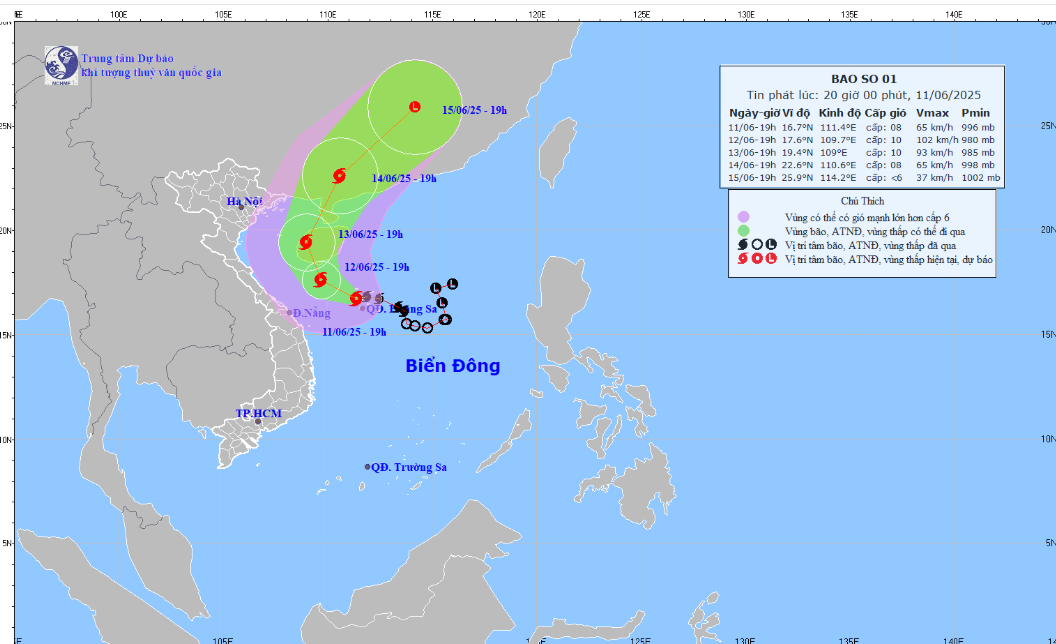Click the black circle icon in the legend
1056x644 pixels.
(x=757, y=245)
